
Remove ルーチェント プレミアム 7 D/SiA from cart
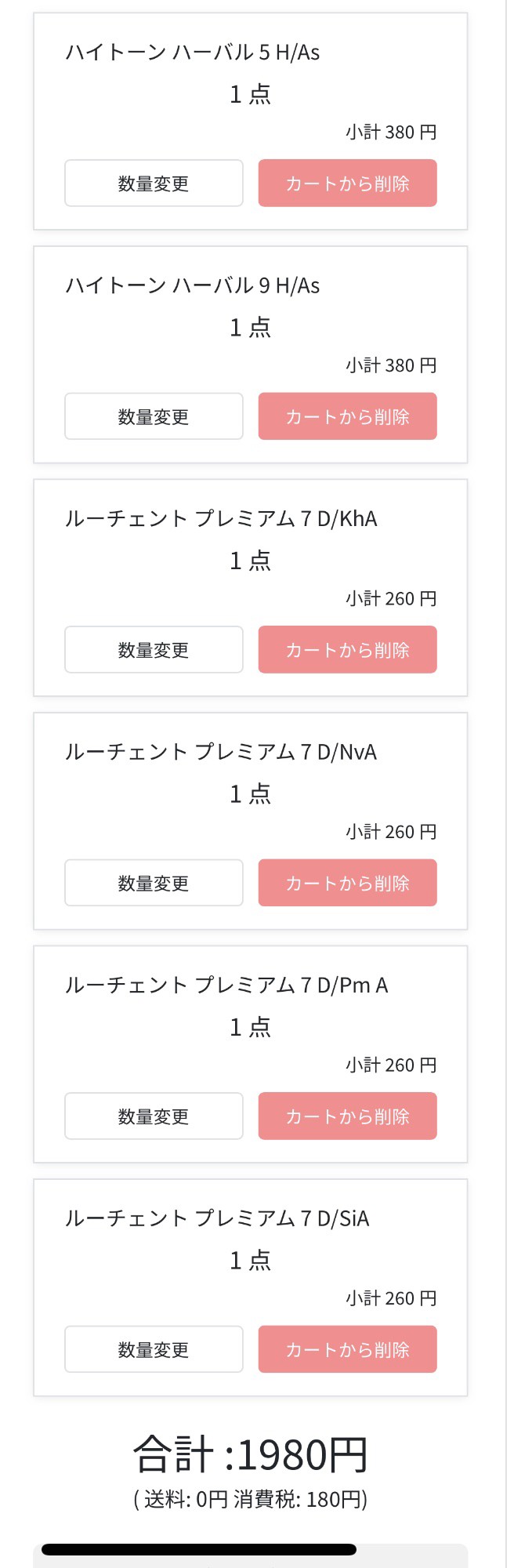pos(347,1349)
